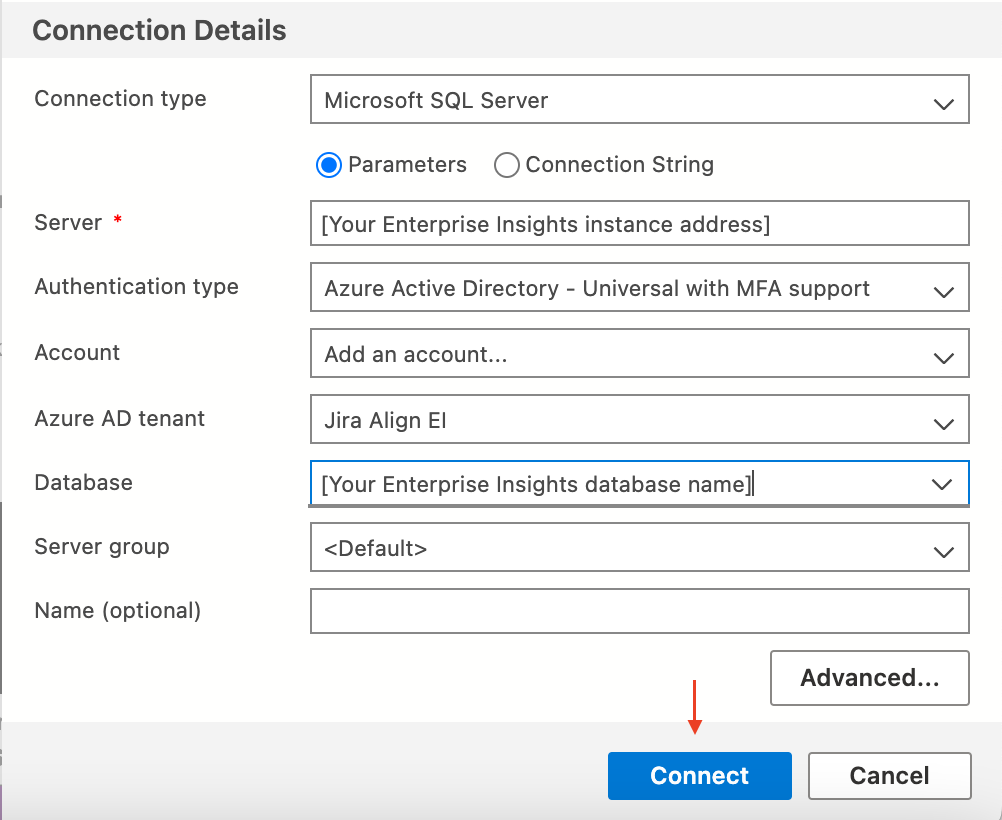Open the Database name dropdown
The height and width of the screenshot is (820, 1002).
click(640, 483)
